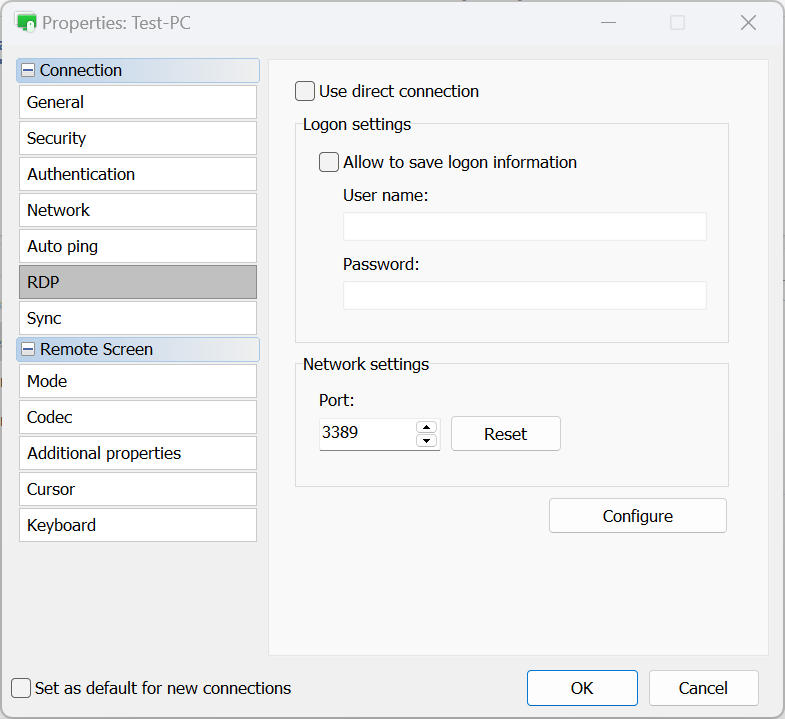Confirm settings with OK button
785x719 pixels.
pos(582,688)
